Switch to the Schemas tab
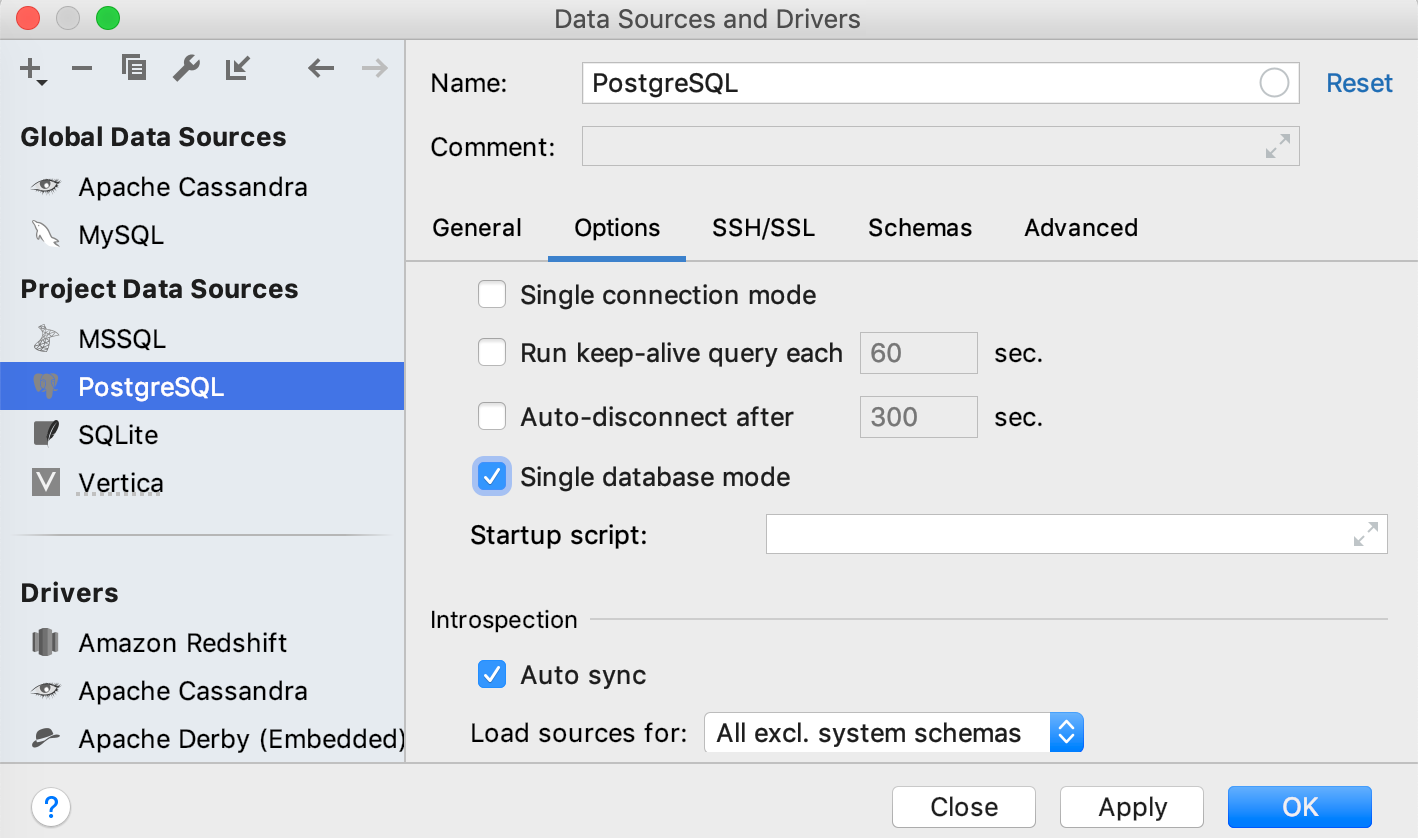This screenshot has width=1418, height=838. 920,228
